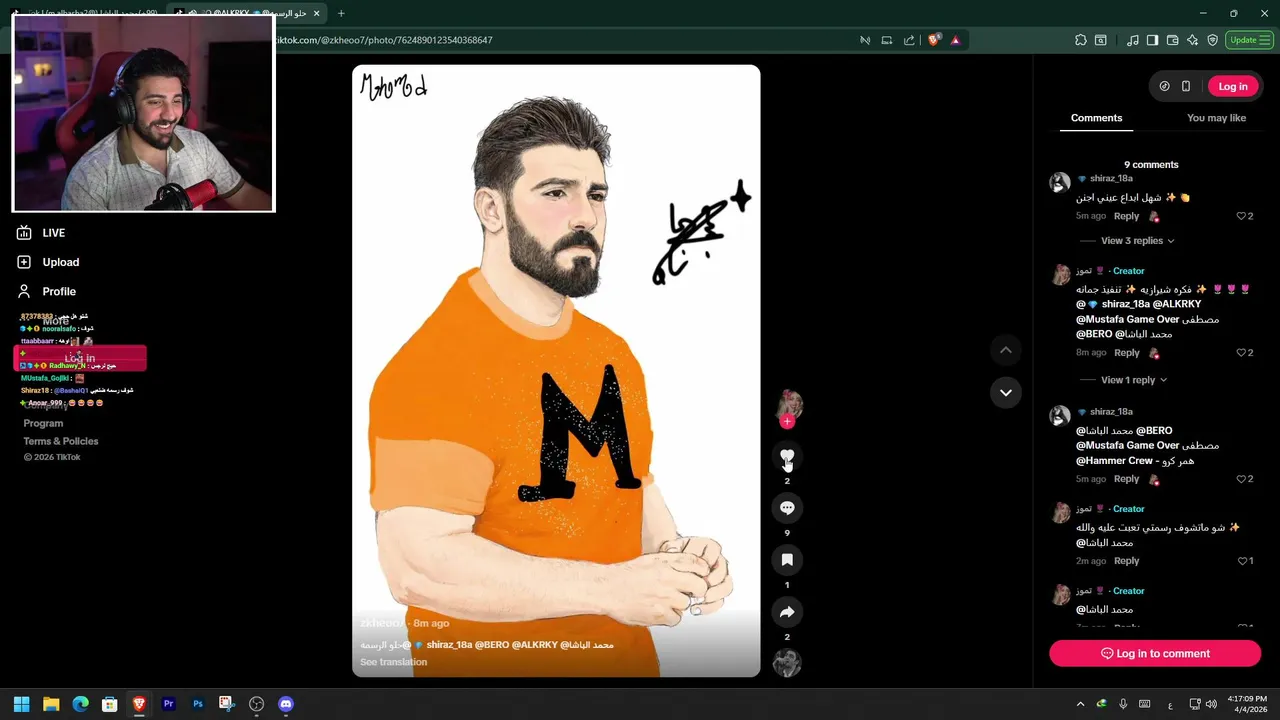Screen dimensions: 1280x720
Task: Open Discord from the taskbar
Action: click(286, 704)
